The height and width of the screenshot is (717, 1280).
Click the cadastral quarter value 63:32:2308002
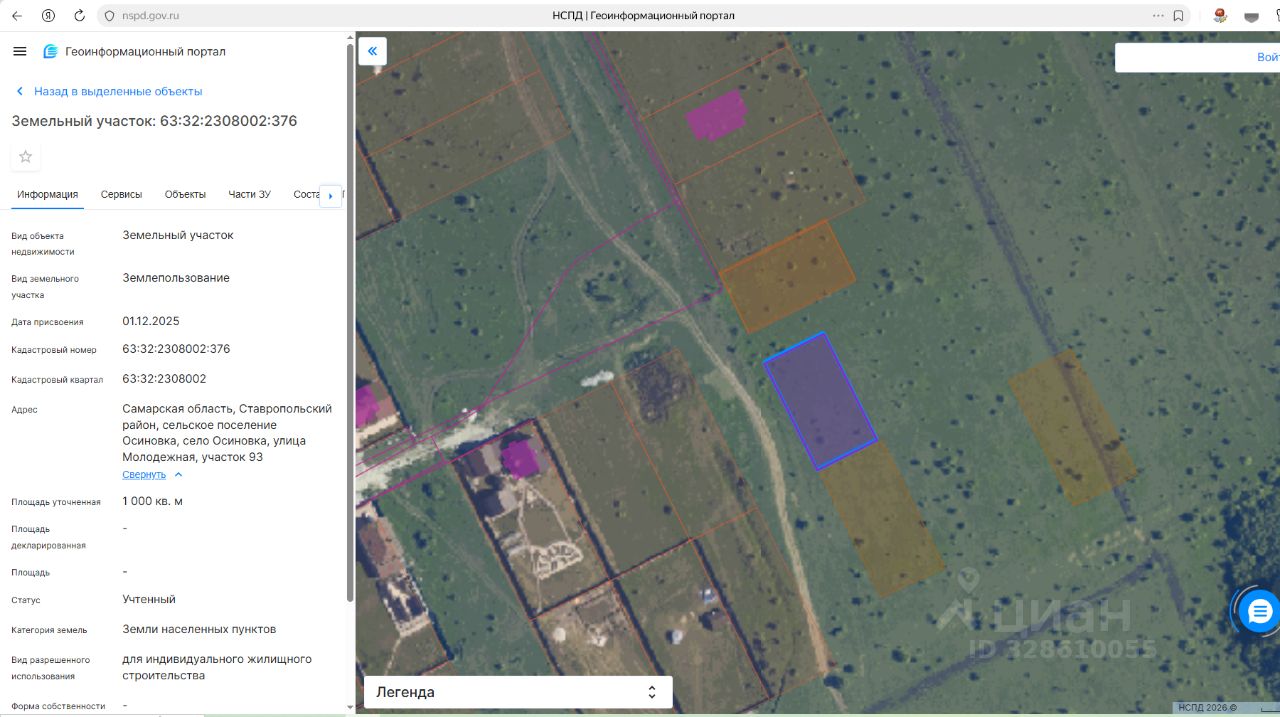coord(164,379)
